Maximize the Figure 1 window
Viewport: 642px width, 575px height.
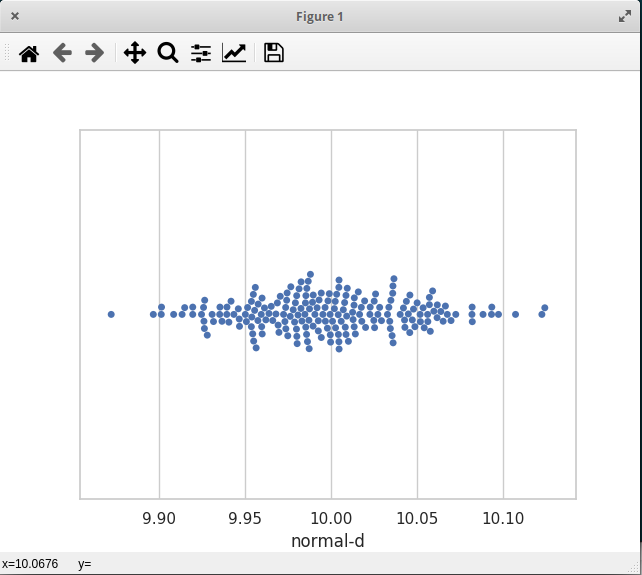tap(625, 16)
